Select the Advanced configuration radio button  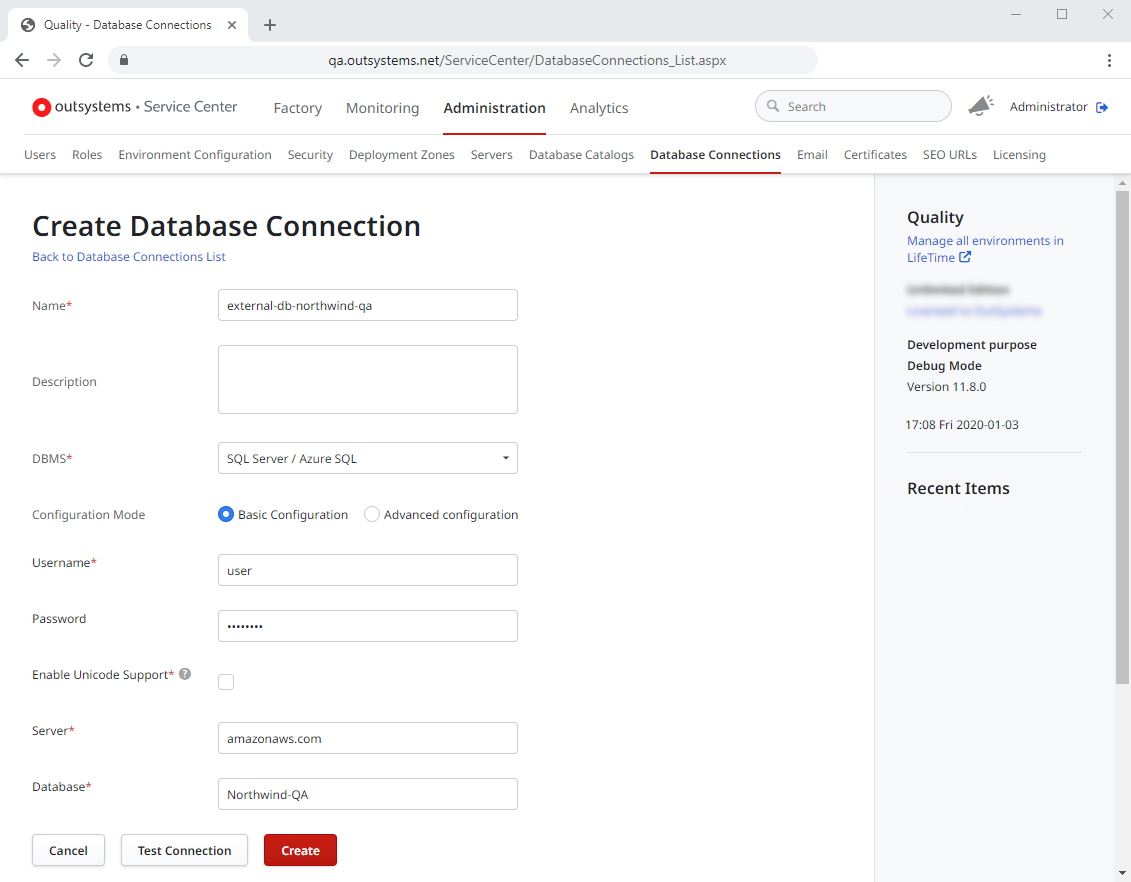(371, 514)
